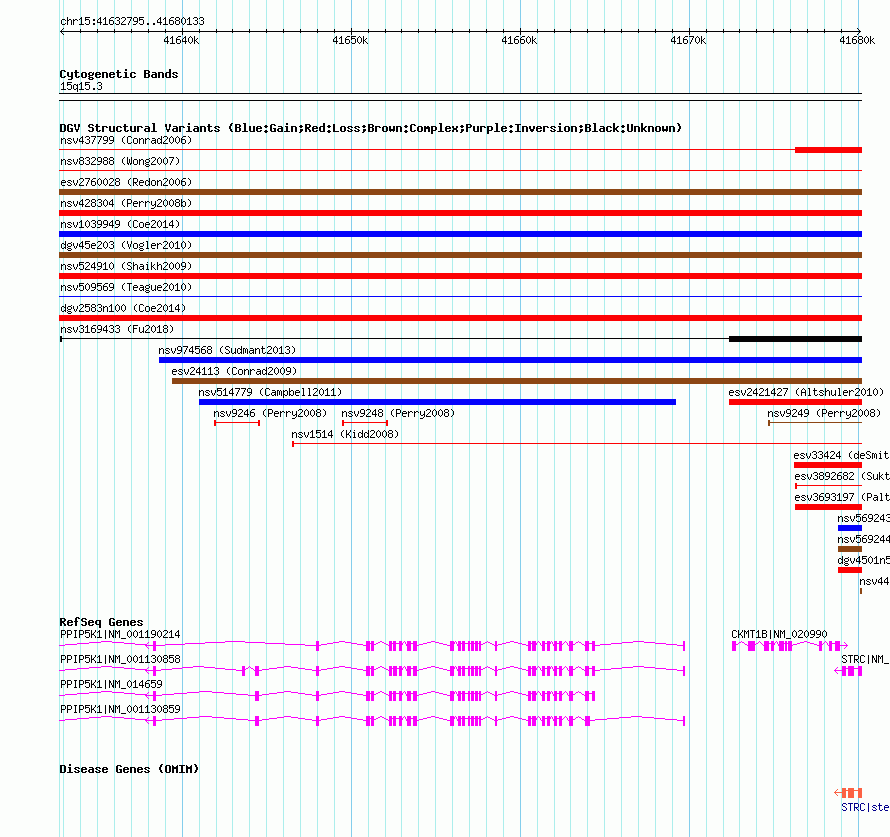
Task: Open the PPIP5K1|NM_014659 transcript label
Action: (x=111, y=684)
